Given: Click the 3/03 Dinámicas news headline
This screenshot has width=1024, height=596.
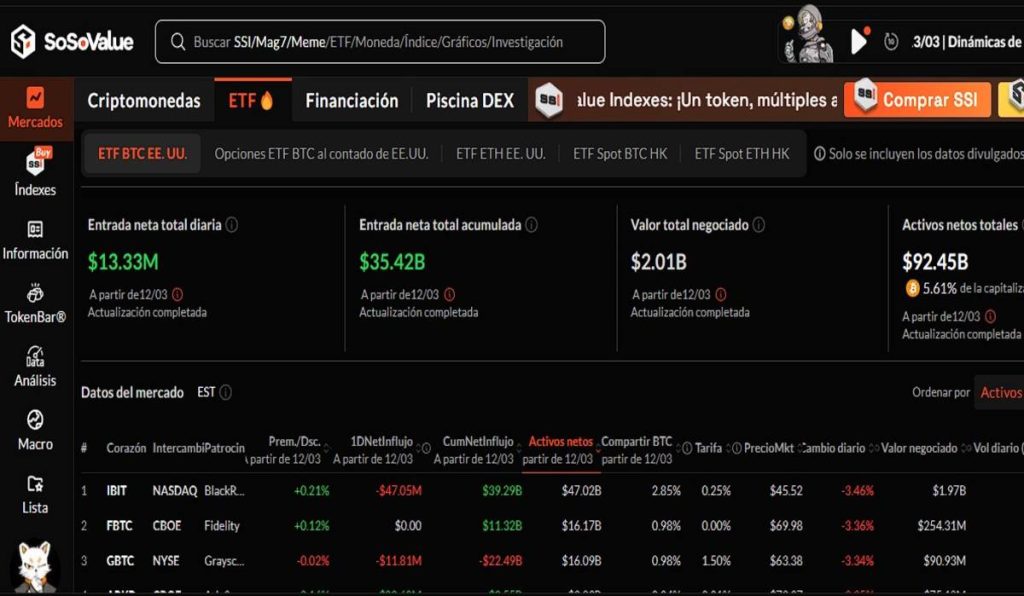Looking at the screenshot, I should (967, 42).
